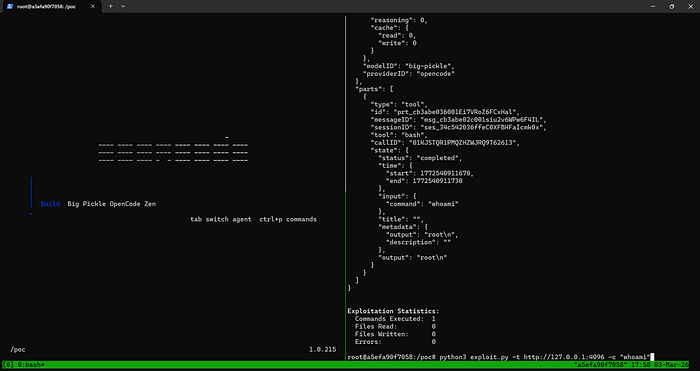Click the 1.0.215 version number
Viewport: 700px width, 371px height.
(322, 350)
